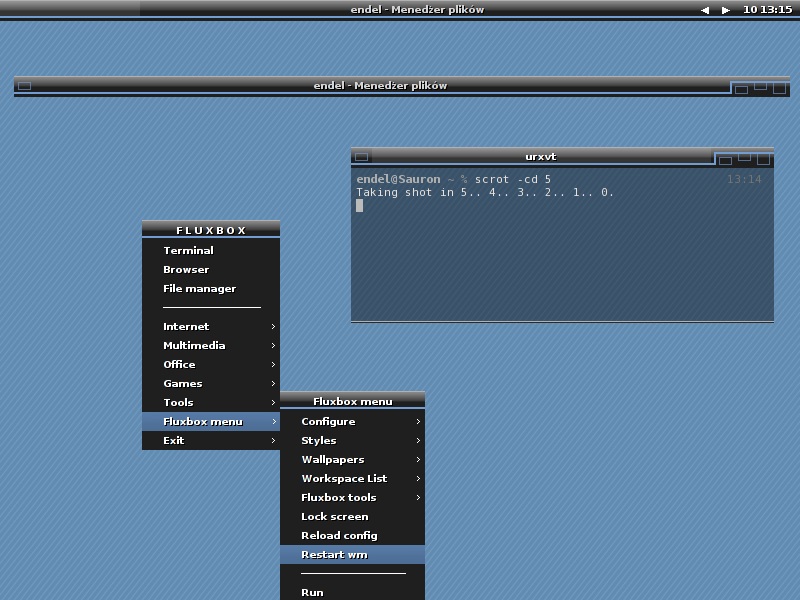
Task: Expand the Multimedia submenu
Action: 211,345
